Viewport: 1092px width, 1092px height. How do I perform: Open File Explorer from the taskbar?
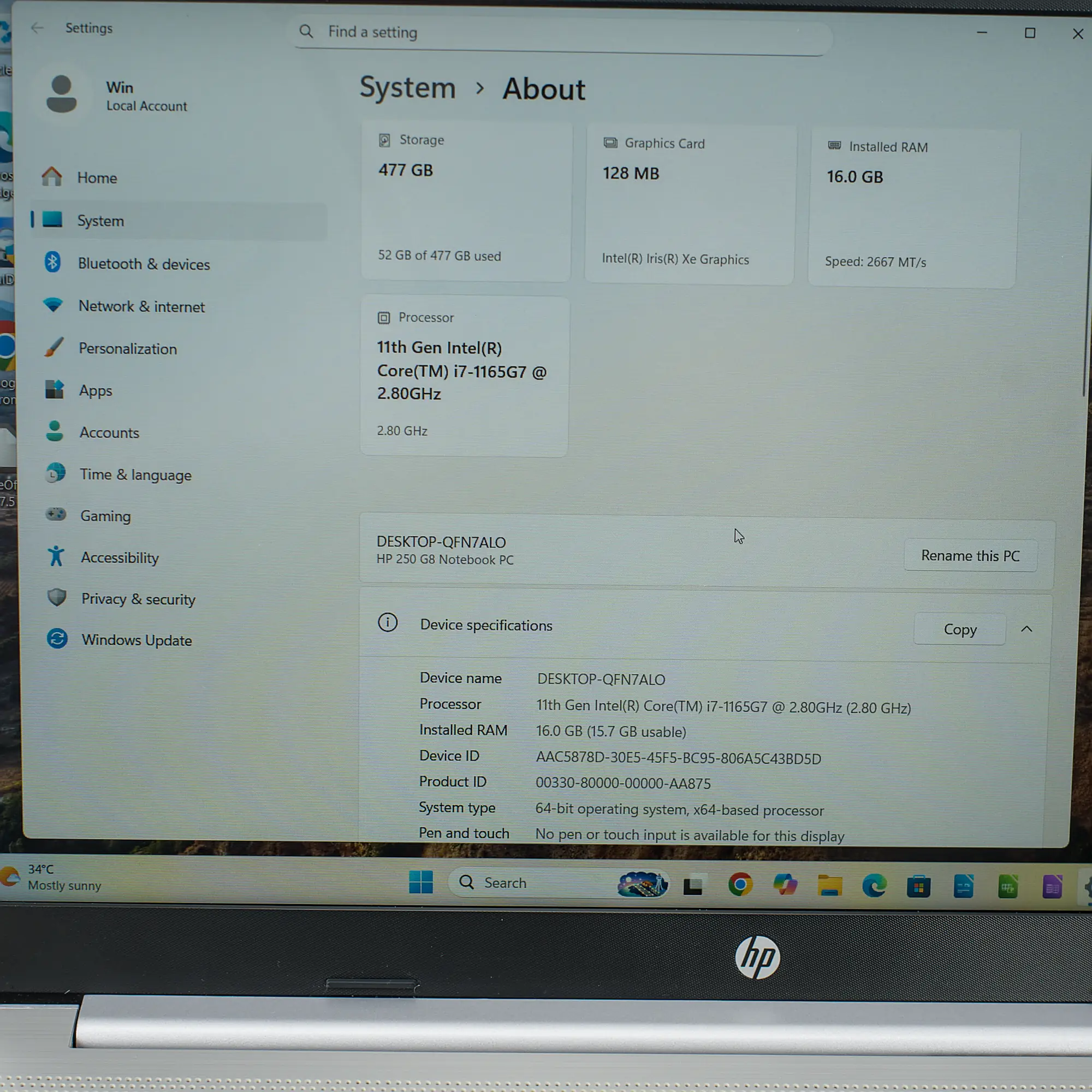[830, 886]
